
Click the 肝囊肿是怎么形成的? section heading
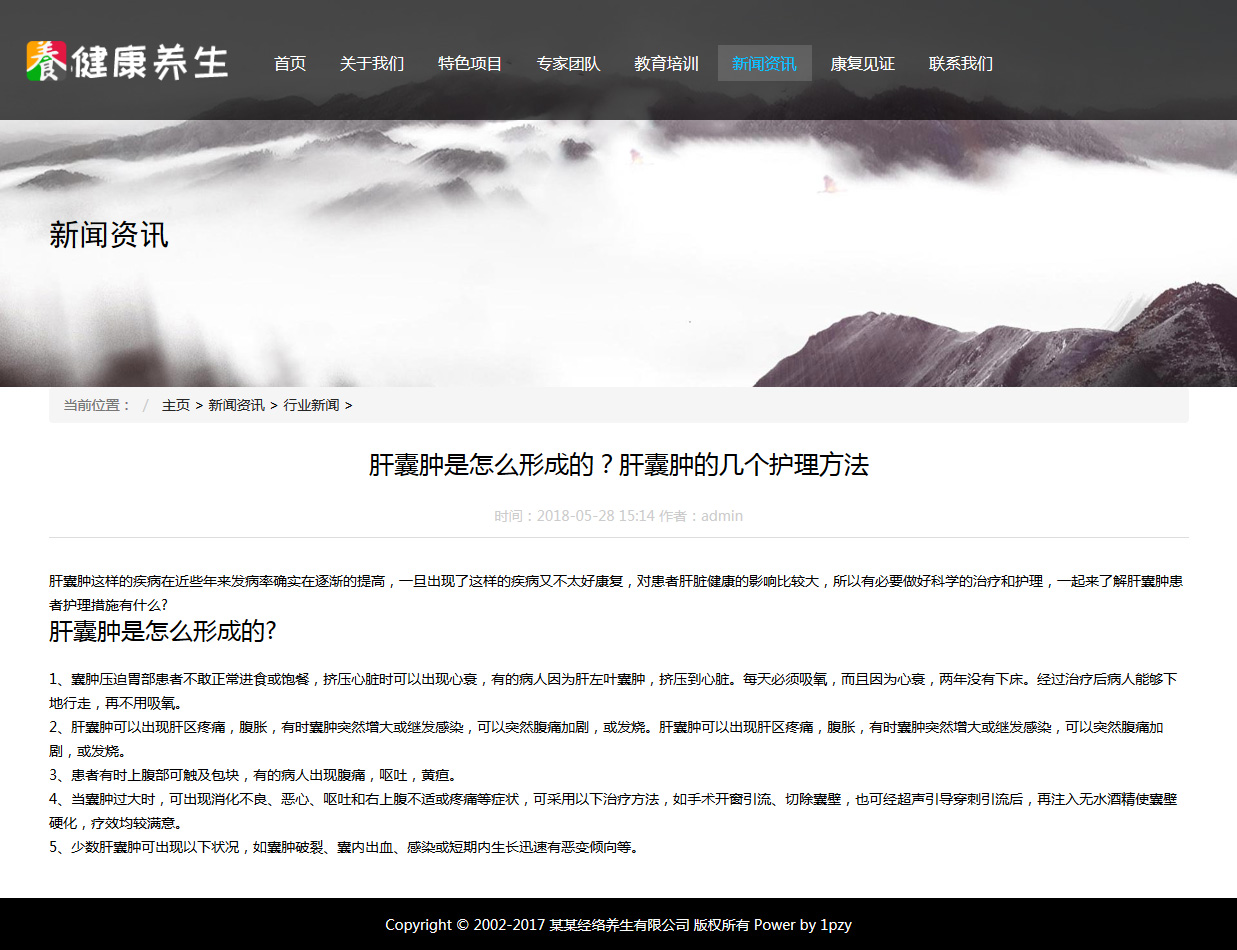pos(162,631)
